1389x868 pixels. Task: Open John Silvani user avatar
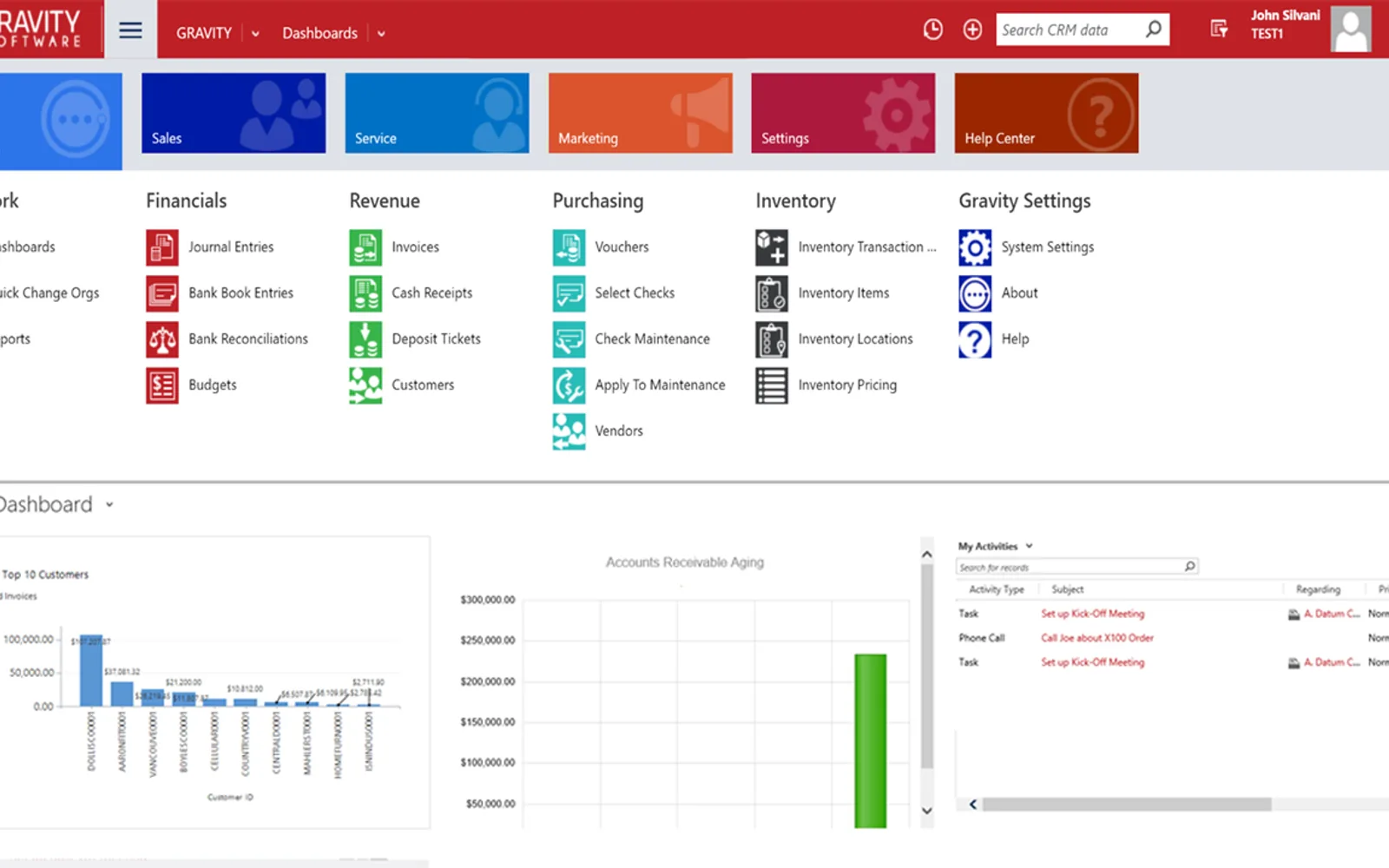1351,30
